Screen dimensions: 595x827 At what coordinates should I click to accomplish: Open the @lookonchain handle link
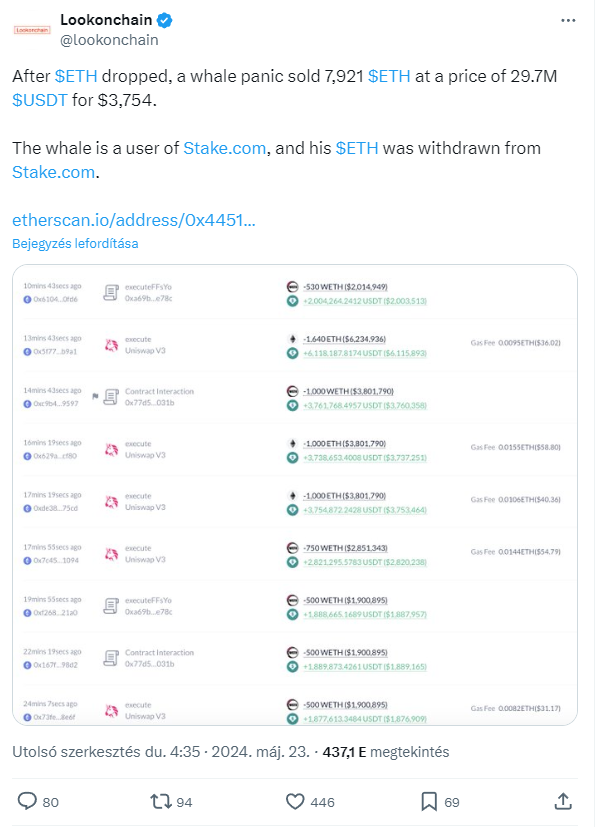point(109,40)
